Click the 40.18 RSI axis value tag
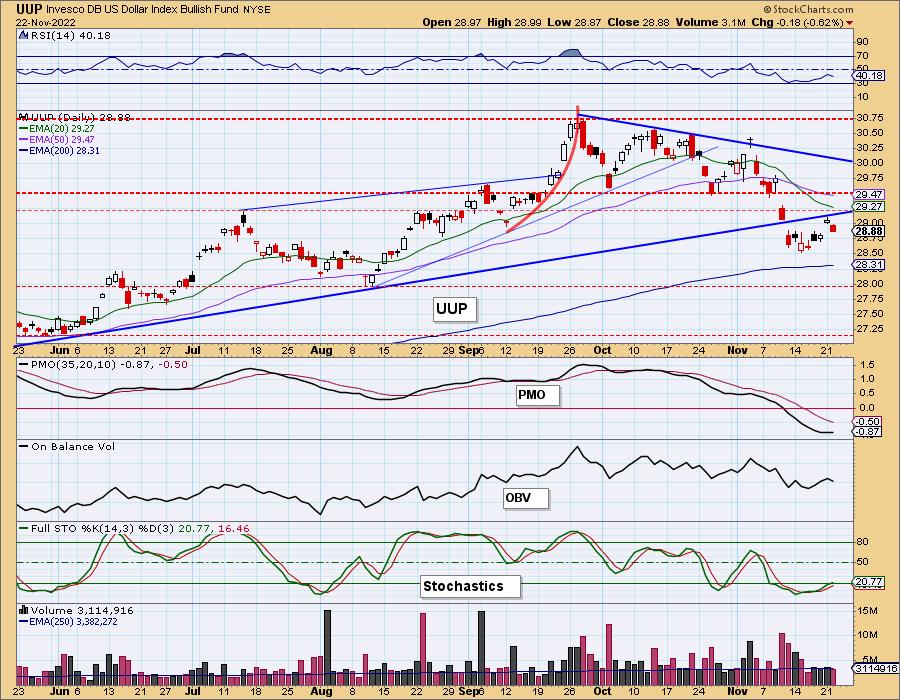The width and height of the screenshot is (900, 700). click(x=869, y=76)
